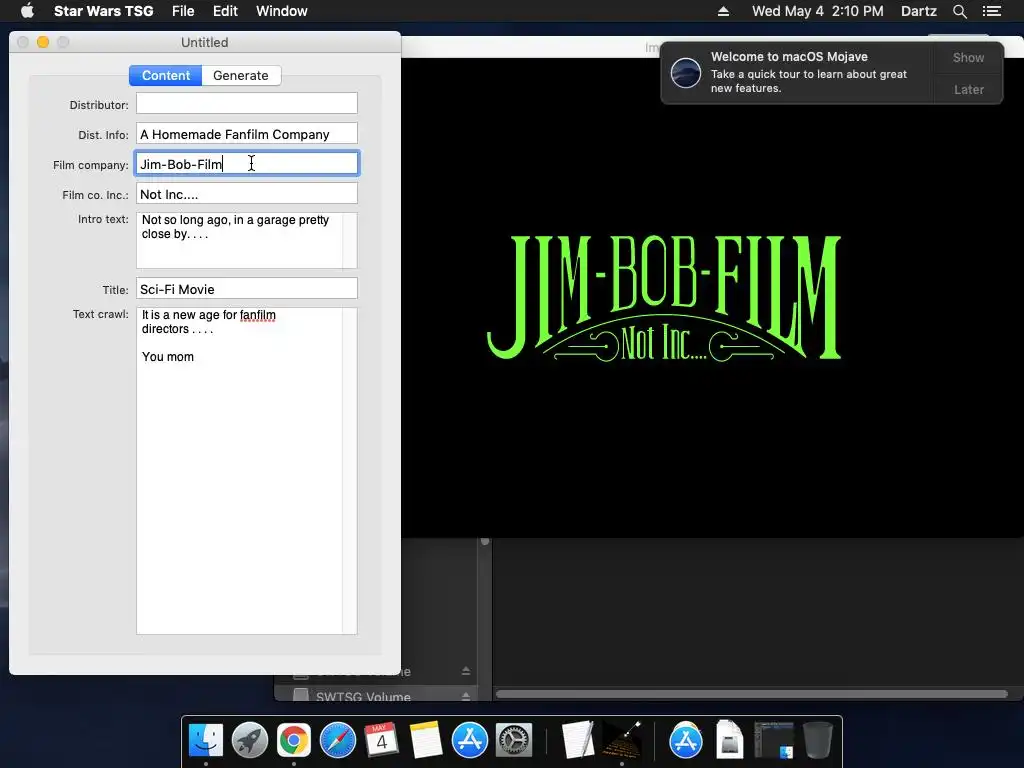Click into the empty Distributor field

click(x=247, y=103)
